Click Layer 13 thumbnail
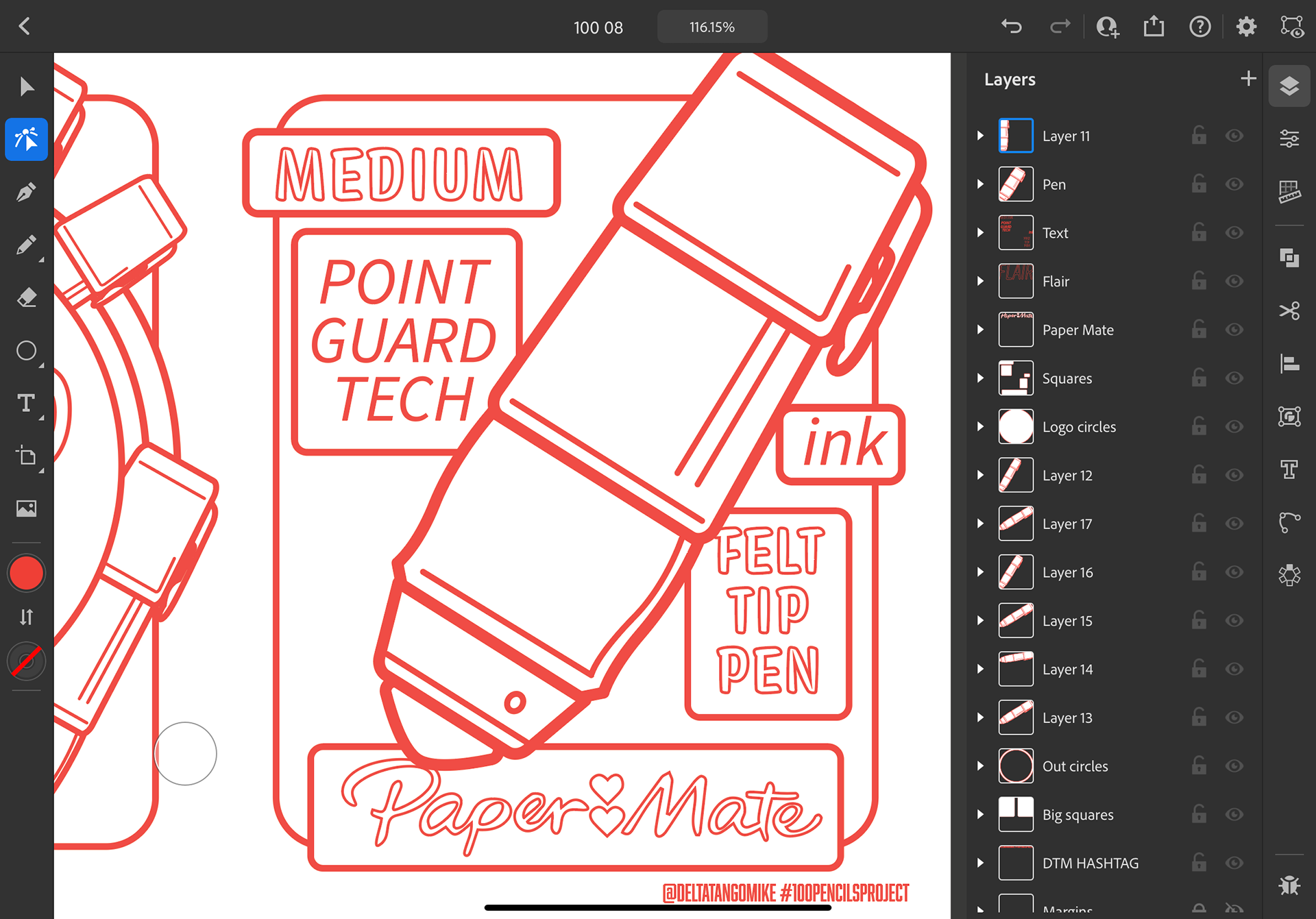Screen dimensions: 1316x919 [x=1016, y=718]
